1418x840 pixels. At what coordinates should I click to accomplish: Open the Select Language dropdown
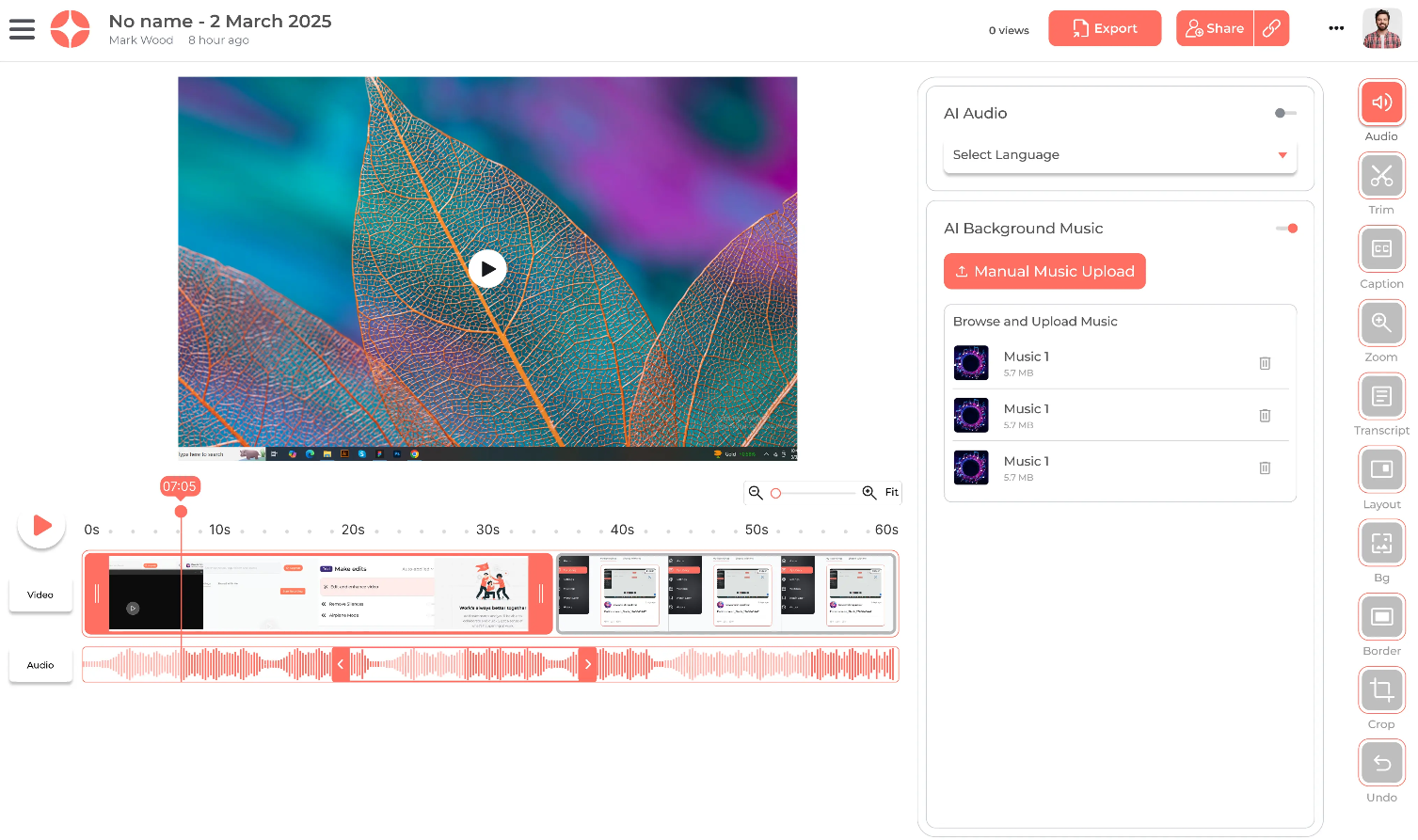pos(1119,154)
